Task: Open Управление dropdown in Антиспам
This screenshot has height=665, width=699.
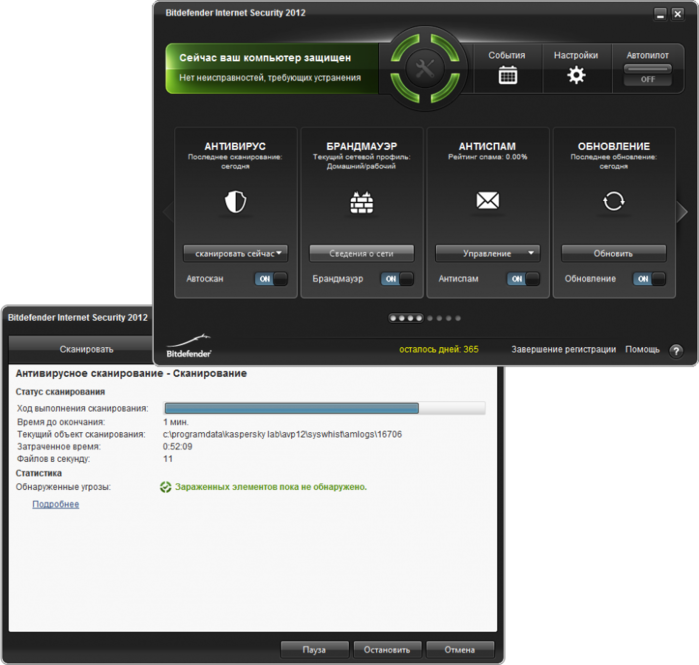Action: click(x=488, y=253)
